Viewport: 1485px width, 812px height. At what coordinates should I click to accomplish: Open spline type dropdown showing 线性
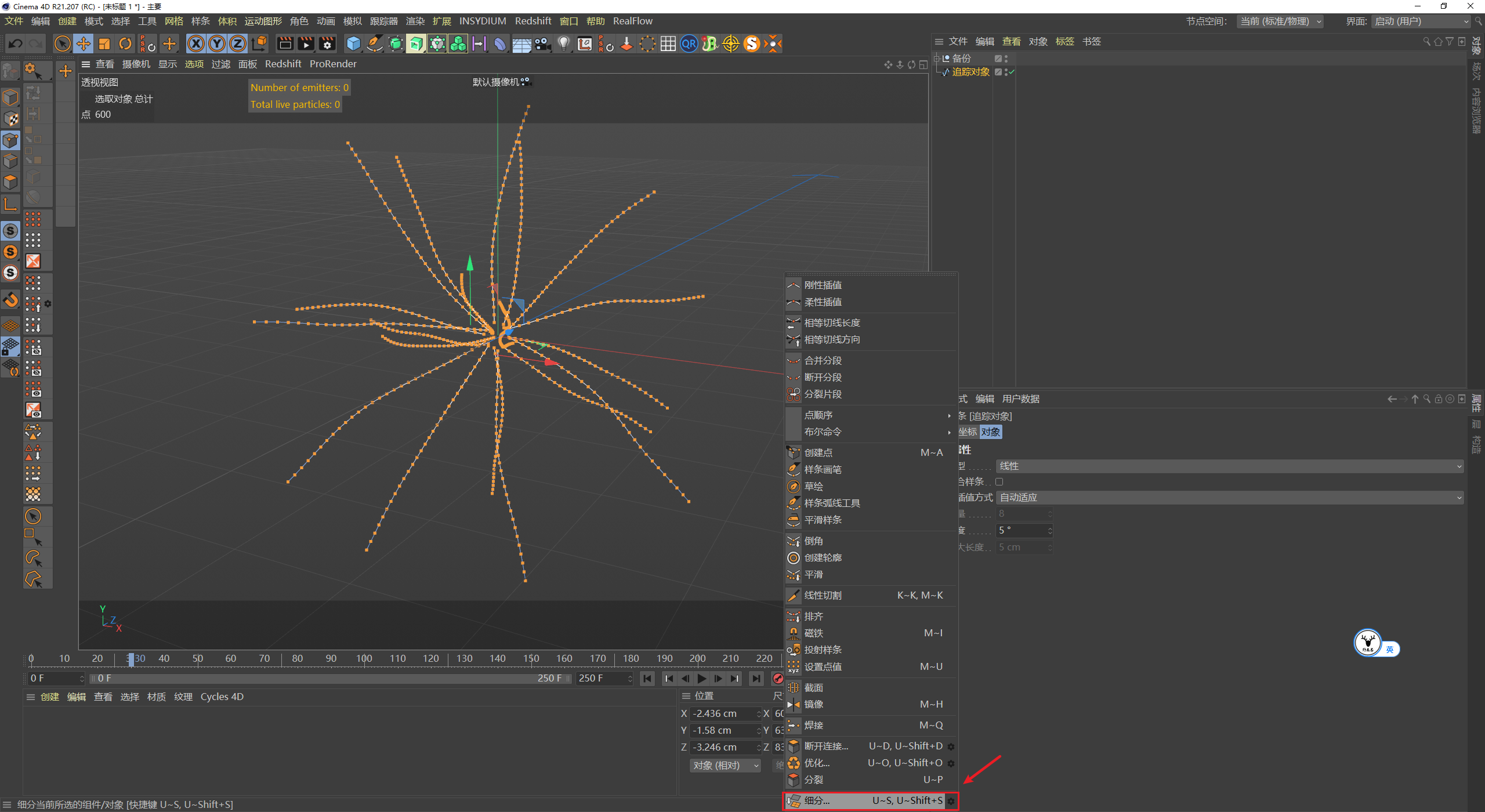(1230, 466)
